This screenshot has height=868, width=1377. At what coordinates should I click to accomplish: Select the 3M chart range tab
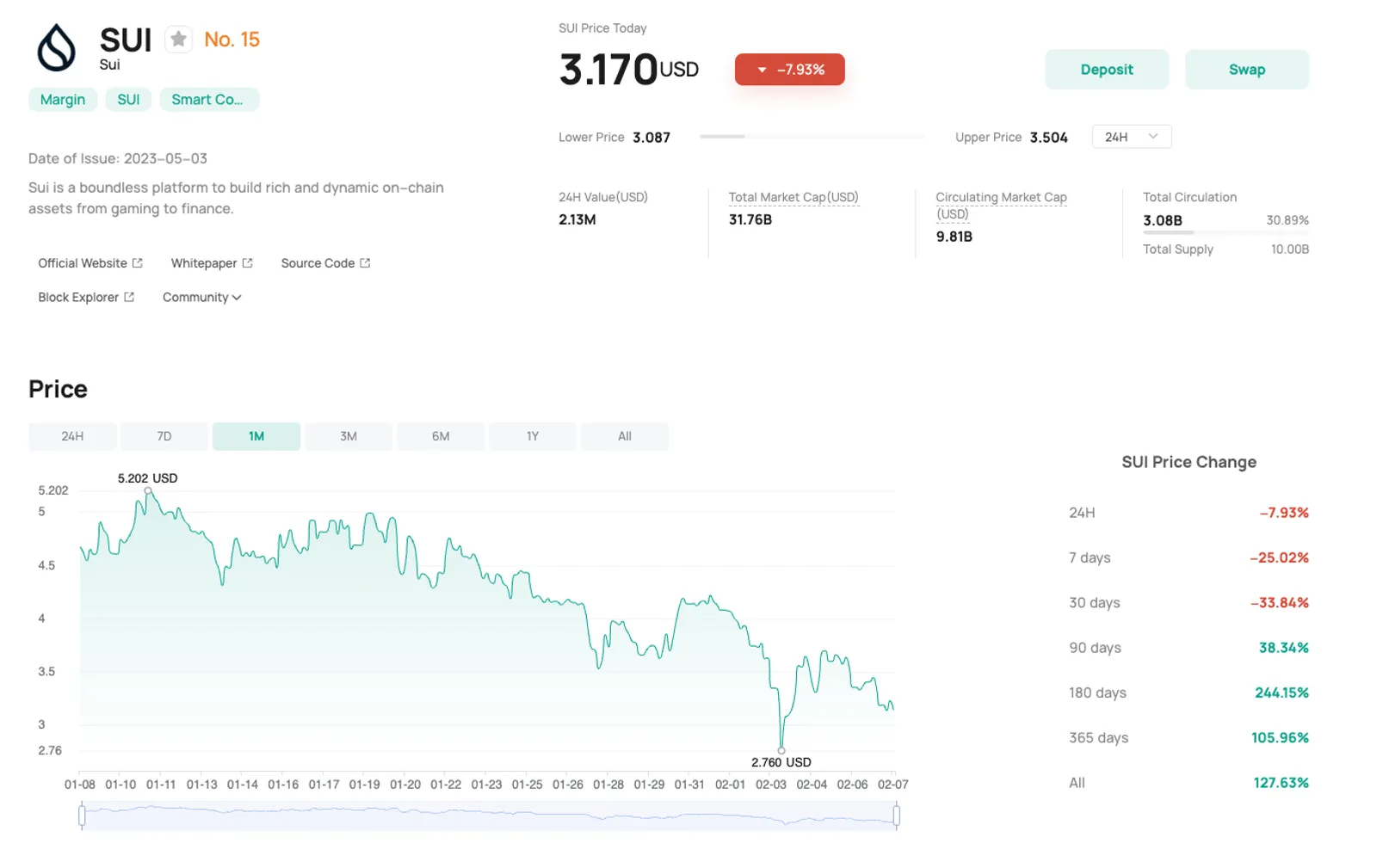click(349, 436)
